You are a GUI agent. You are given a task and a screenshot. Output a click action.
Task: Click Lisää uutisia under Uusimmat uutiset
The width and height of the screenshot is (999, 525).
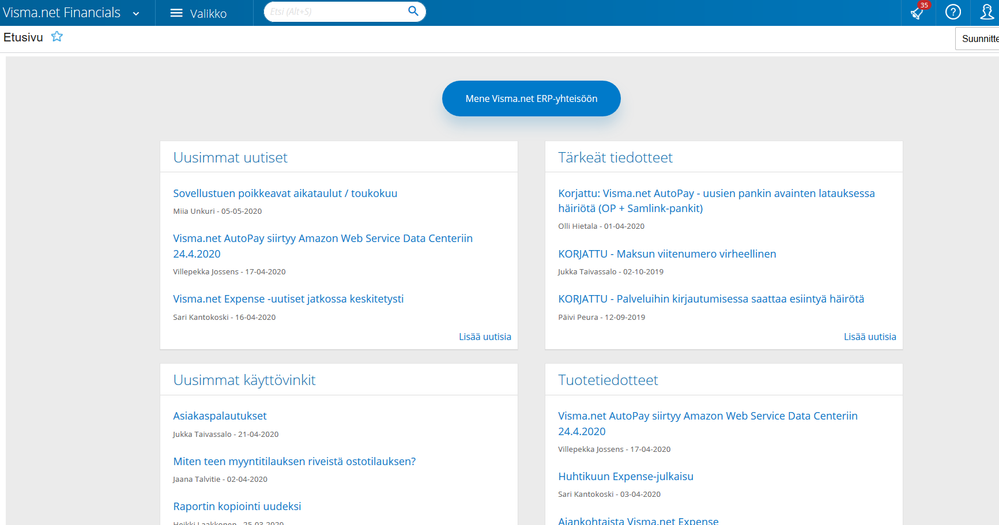coord(485,336)
